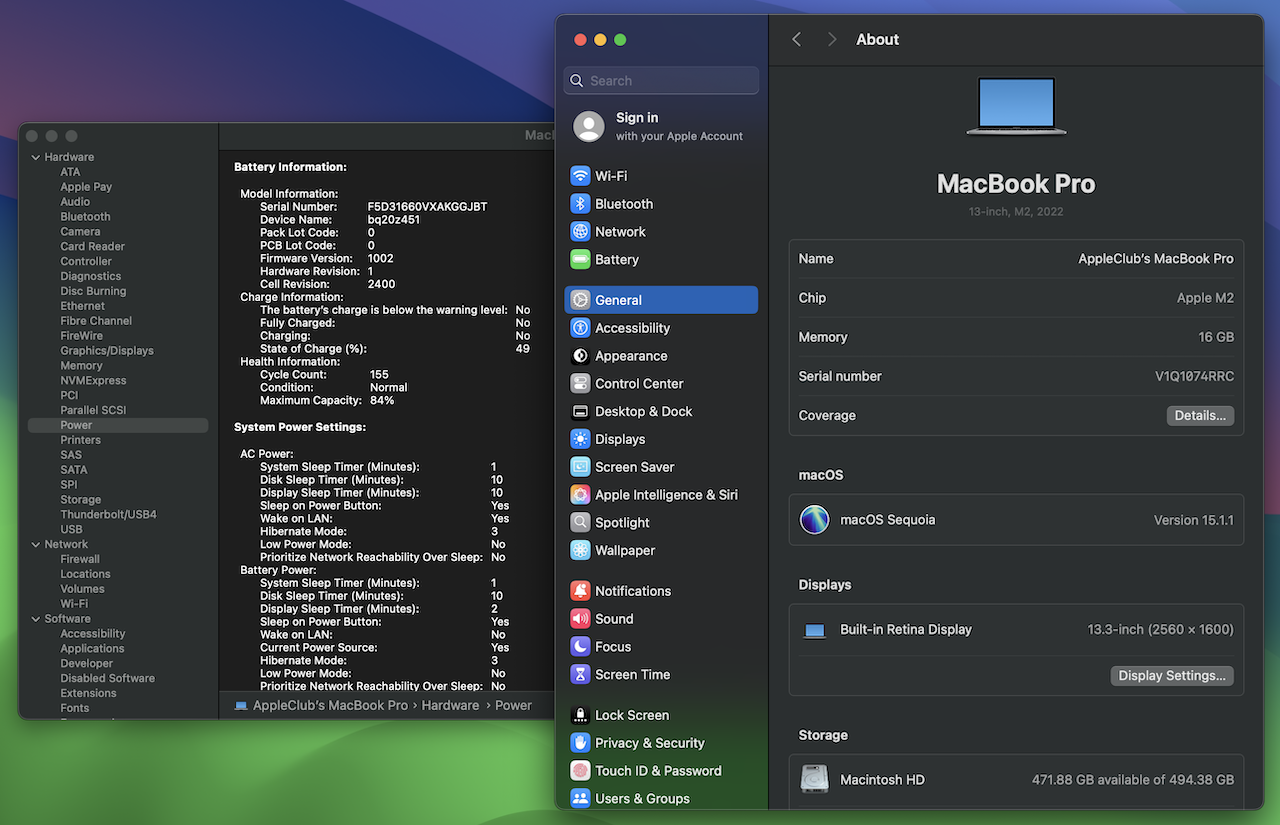Image resolution: width=1280 pixels, height=825 pixels.
Task: Go back with the Settings back chevron
Action: tap(797, 39)
